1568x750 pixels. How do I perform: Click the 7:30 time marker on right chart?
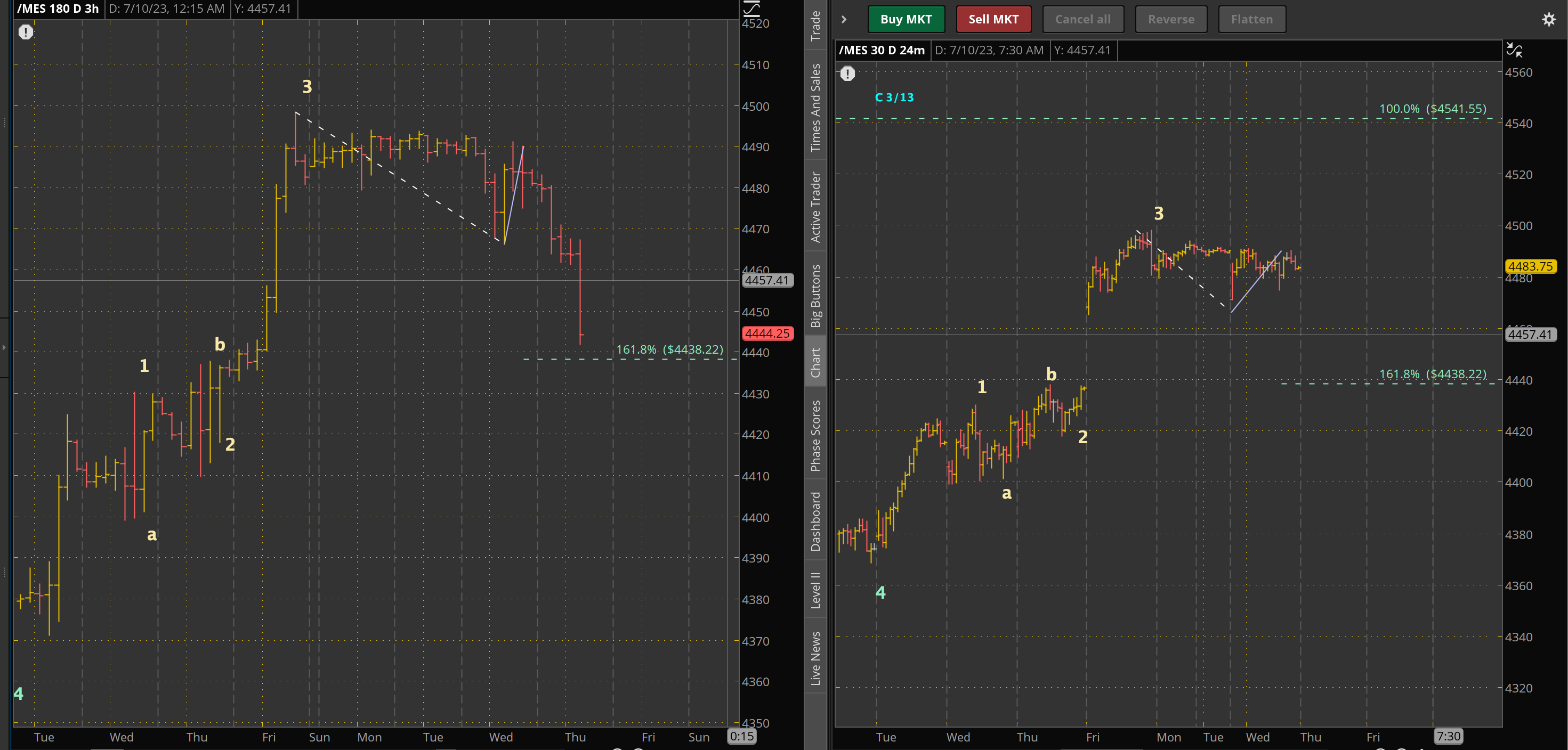[1448, 737]
